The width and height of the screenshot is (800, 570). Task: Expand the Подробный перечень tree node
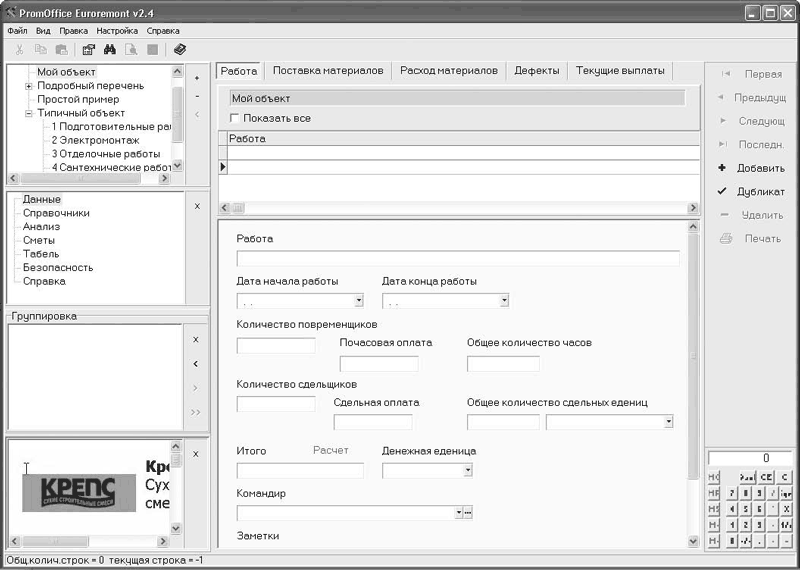coord(29,86)
